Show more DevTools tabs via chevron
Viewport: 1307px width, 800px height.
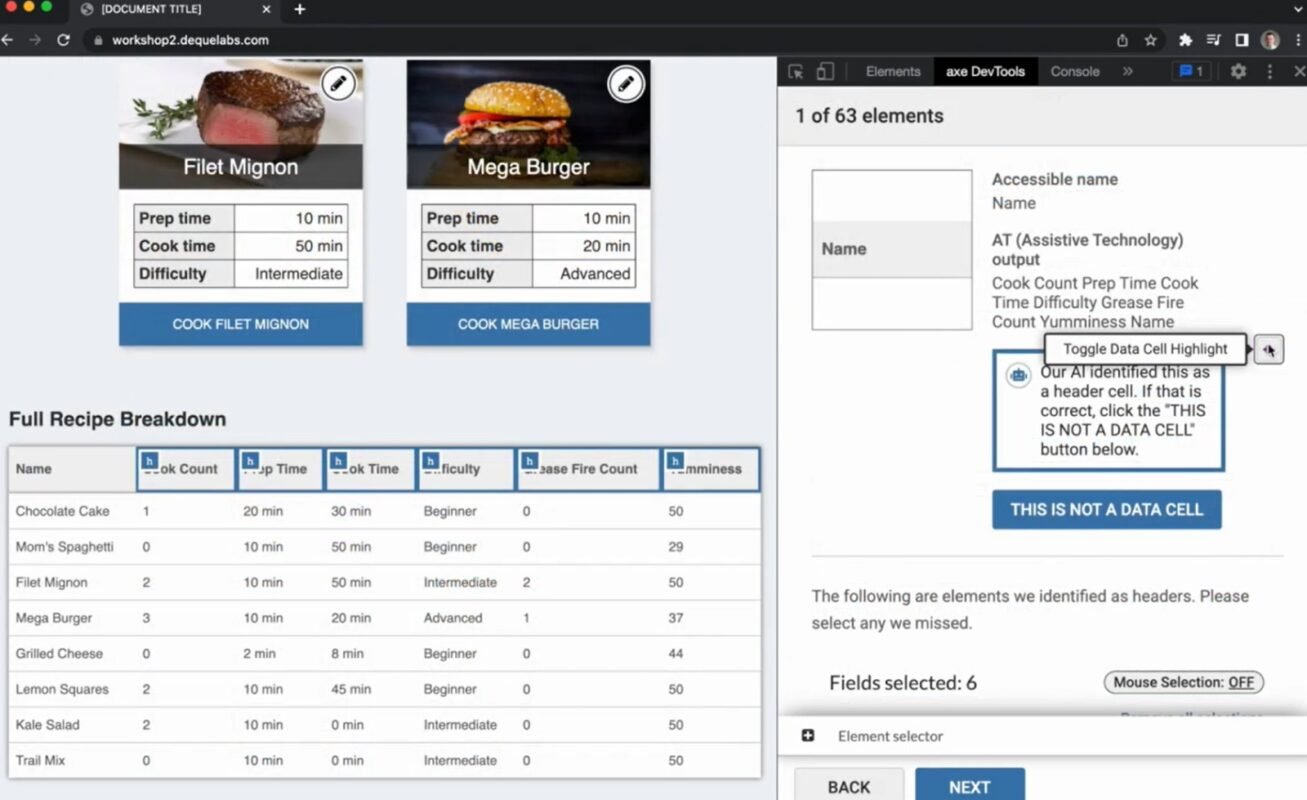[1127, 72]
